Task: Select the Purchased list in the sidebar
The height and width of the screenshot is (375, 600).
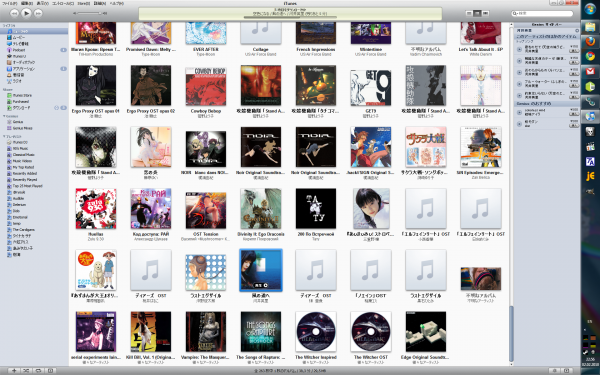Action: pyautogui.click(x=21, y=101)
